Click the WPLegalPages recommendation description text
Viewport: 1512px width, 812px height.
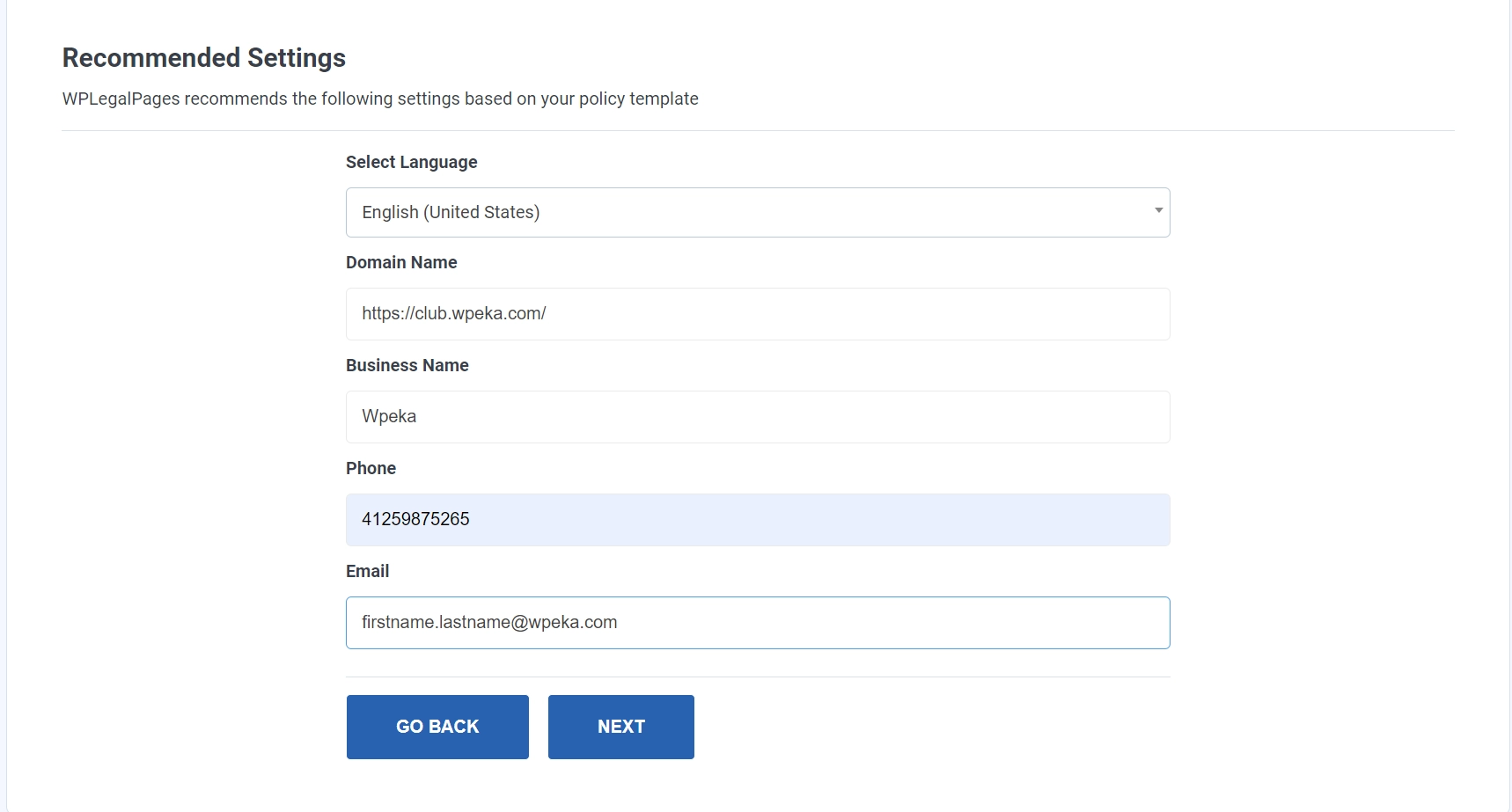tap(380, 99)
